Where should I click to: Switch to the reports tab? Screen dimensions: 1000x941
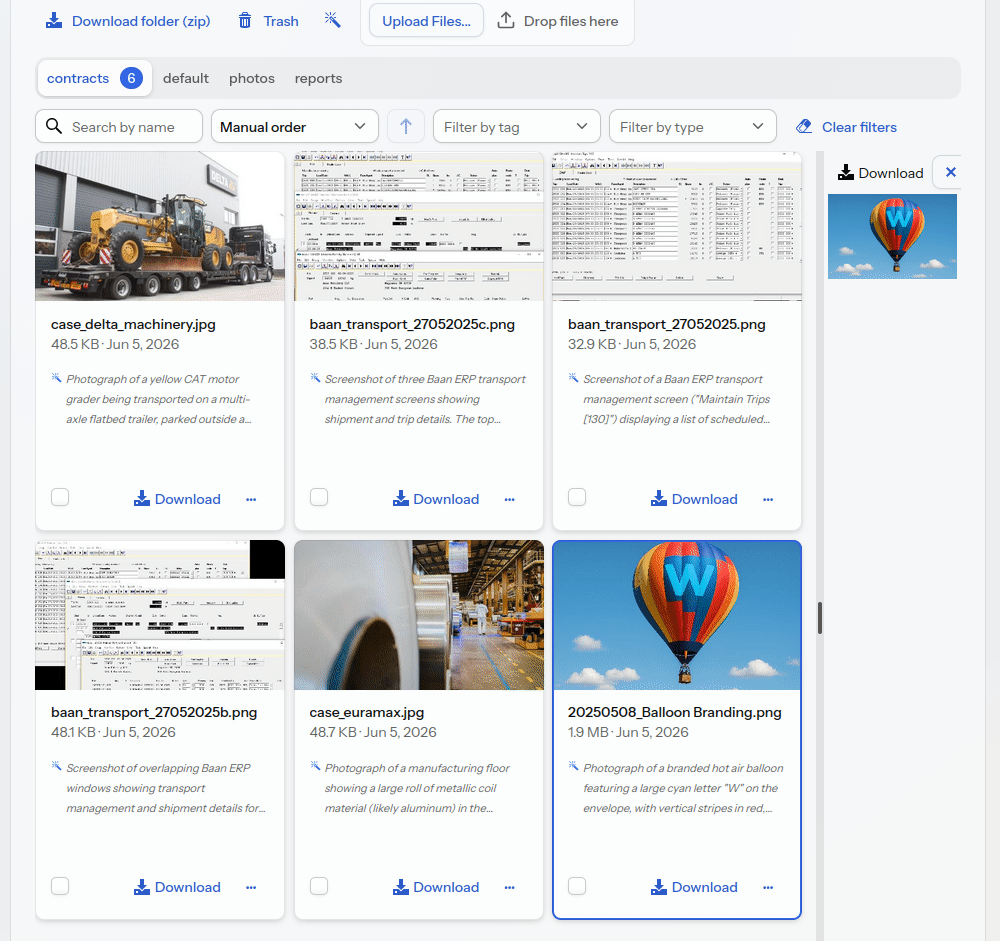318,78
